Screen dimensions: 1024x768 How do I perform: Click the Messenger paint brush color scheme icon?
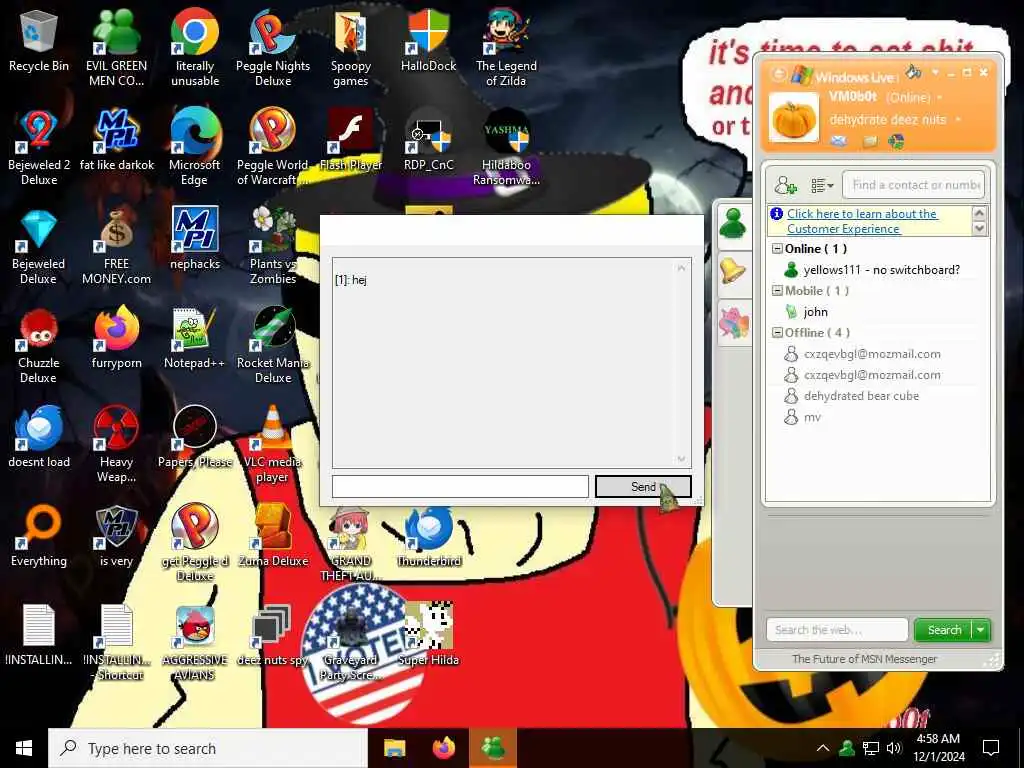click(x=914, y=71)
